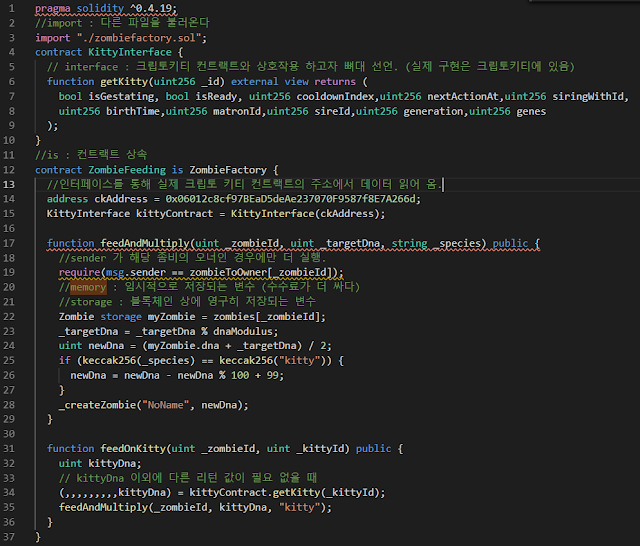The image size is (640, 546).
Task: Select line number 17 in the gutter
Action: coord(9,243)
